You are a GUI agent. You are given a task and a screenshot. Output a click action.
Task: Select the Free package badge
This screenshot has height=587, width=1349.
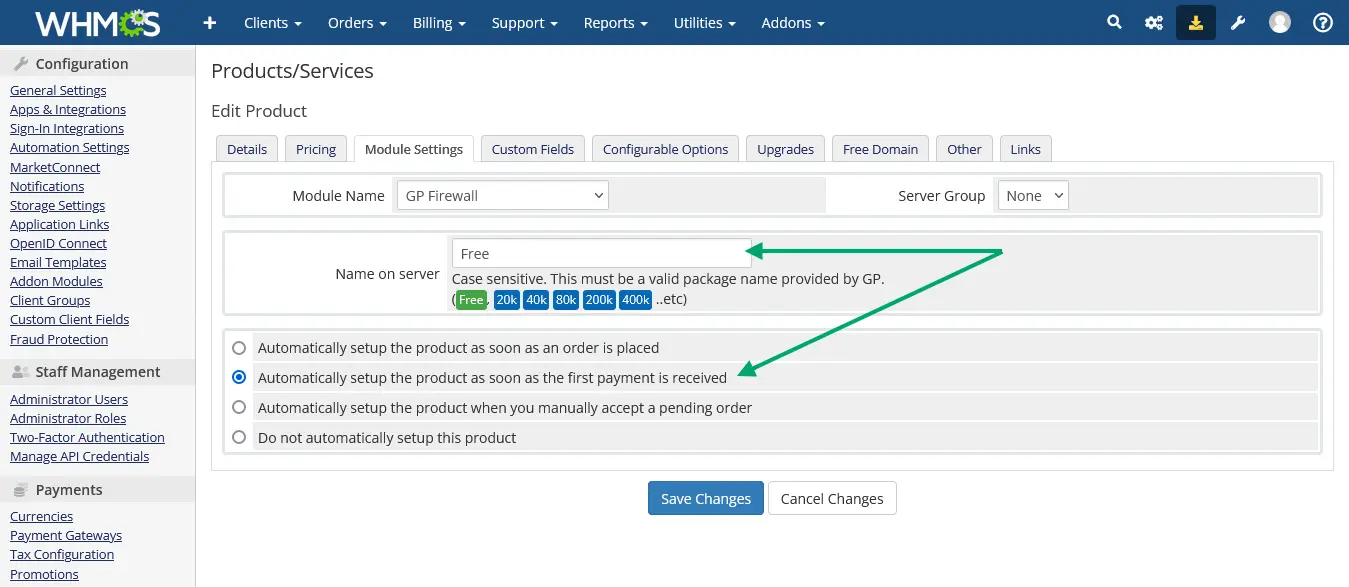coord(471,300)
